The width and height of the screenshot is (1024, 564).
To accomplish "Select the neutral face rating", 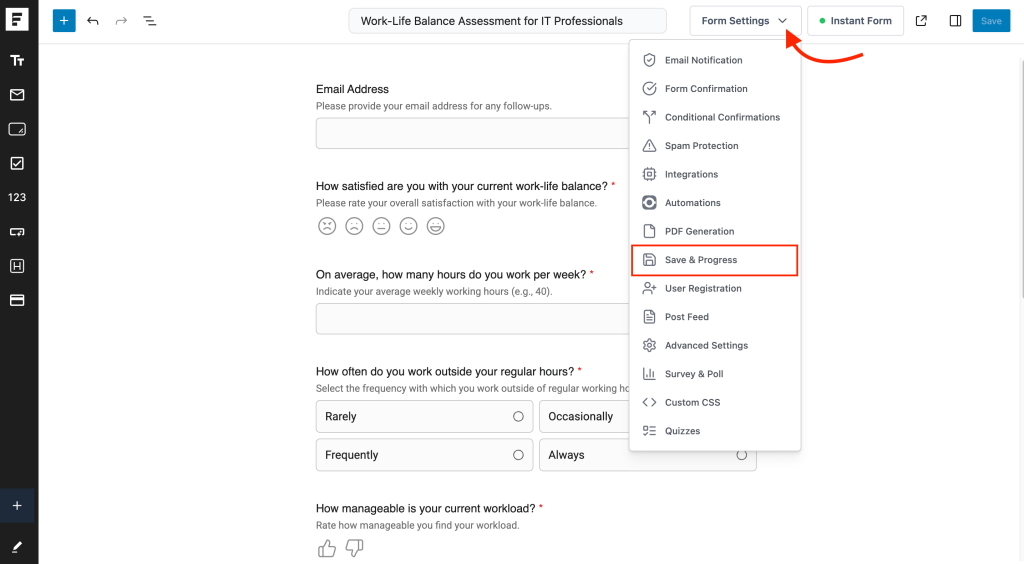I will 381,226.
